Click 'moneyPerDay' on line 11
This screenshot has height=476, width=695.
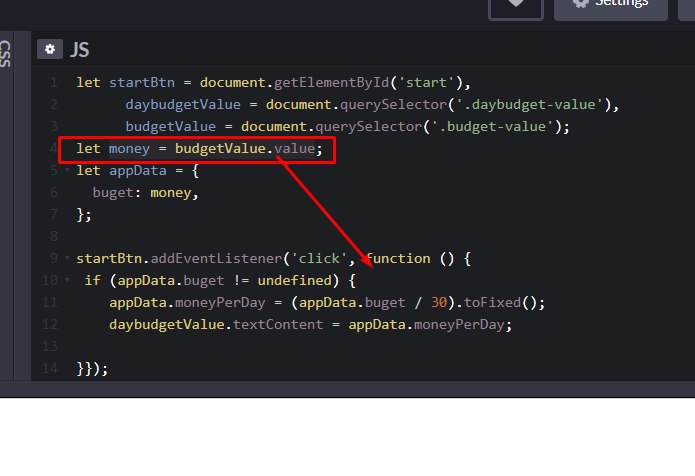click(220, 303)
